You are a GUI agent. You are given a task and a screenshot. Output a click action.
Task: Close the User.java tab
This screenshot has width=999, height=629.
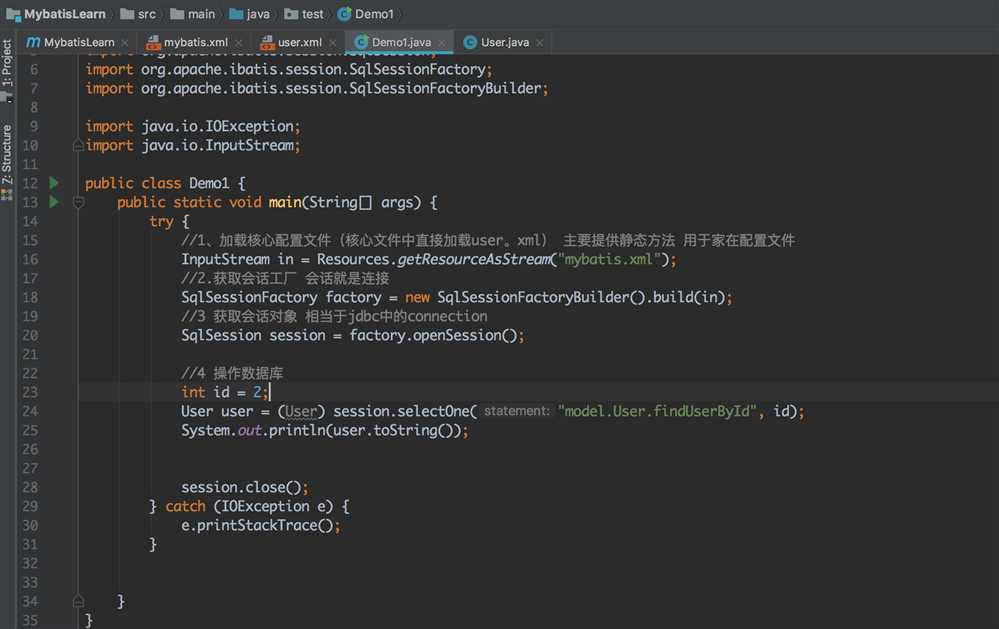click(540, 43)
